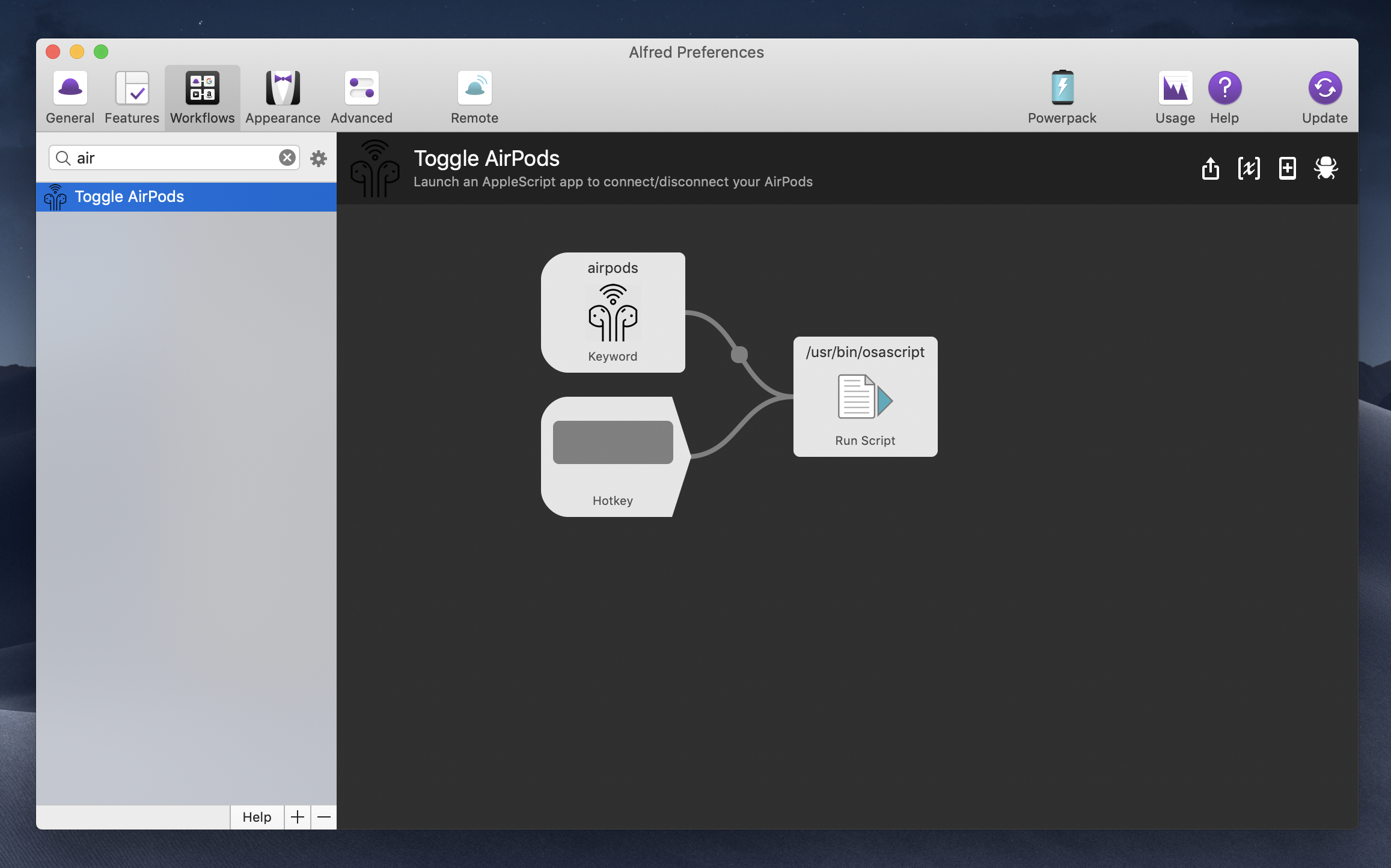Image resolution: width=1391 pixels, height=868 pixels.
Task: Open the General preferences tab
Action: coord(70,98)
